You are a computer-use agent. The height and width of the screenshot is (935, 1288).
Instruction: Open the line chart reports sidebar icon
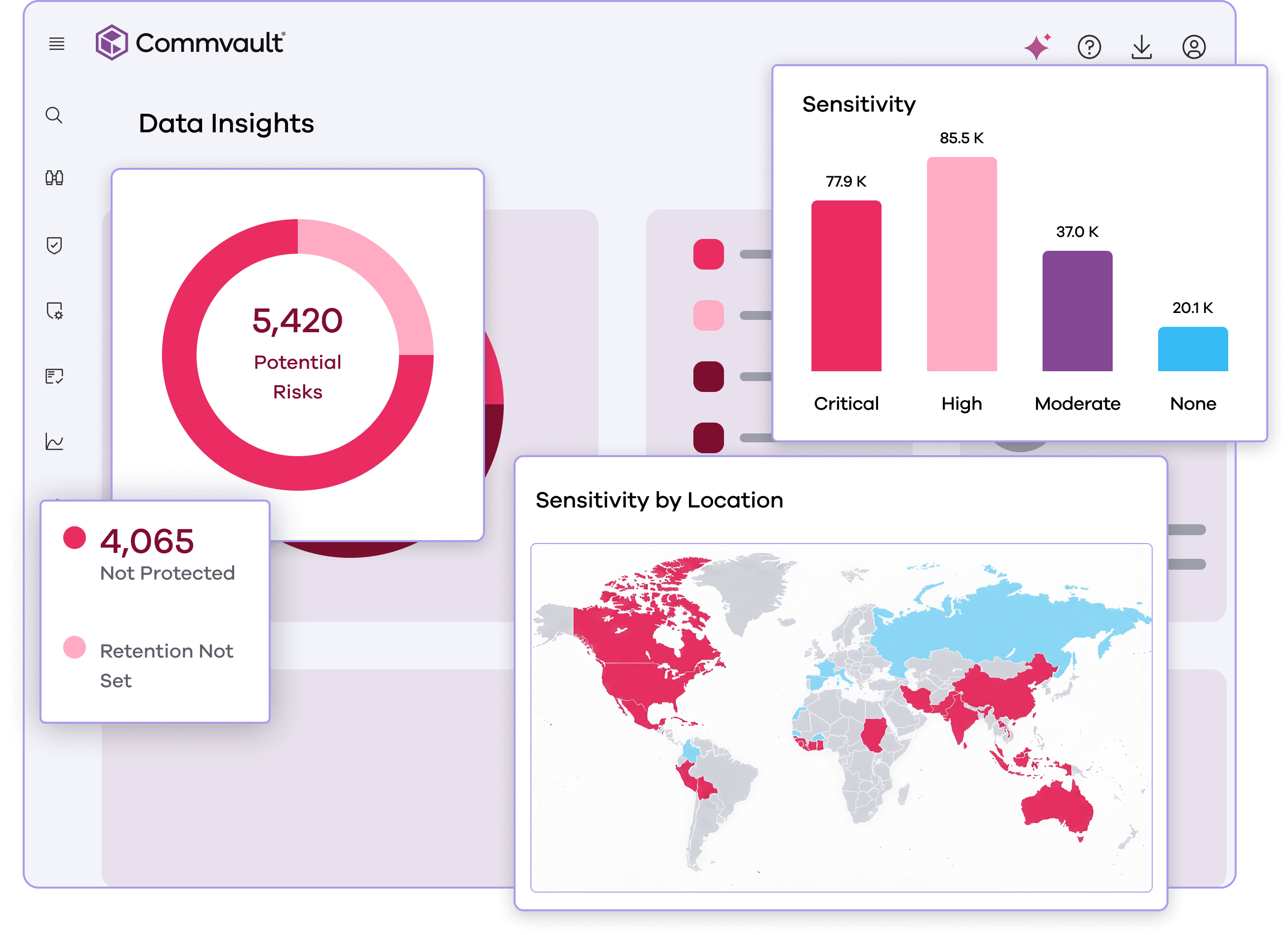[54, 442]
